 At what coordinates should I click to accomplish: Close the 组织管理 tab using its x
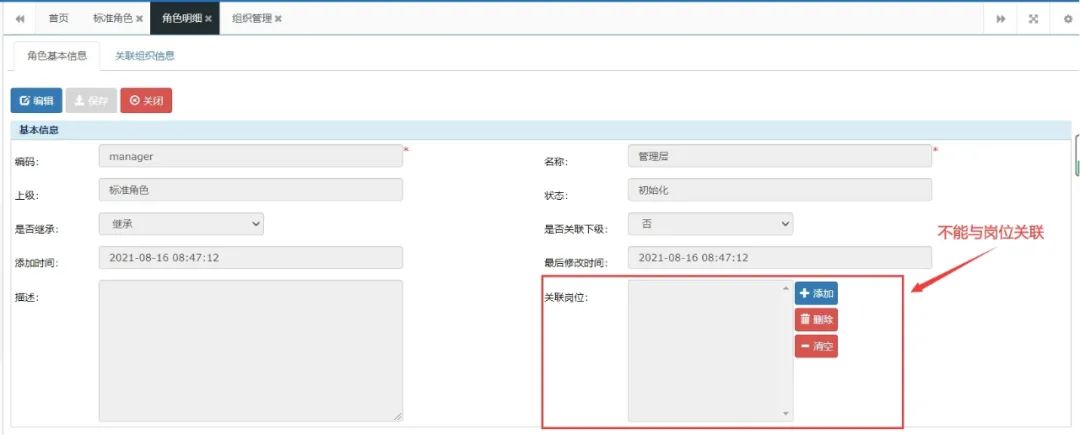tap(278, 19)
